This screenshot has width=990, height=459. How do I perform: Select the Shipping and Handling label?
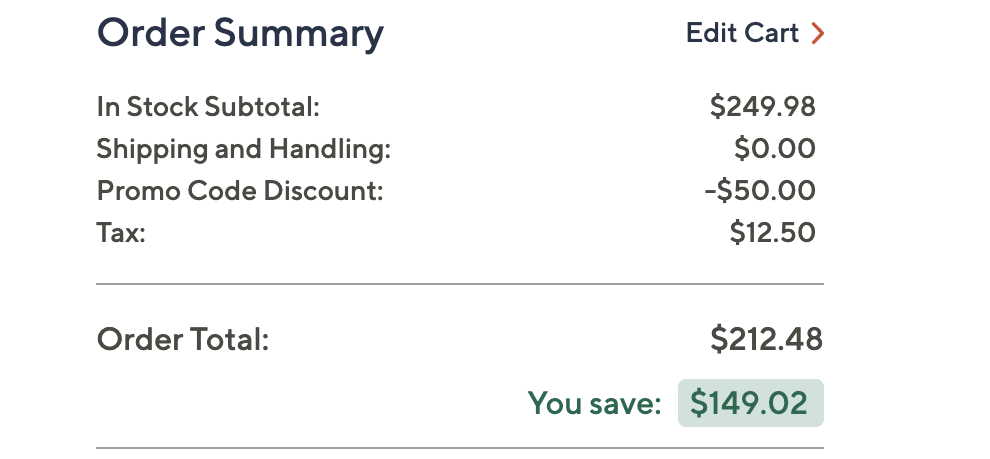[x=243, y=149]
